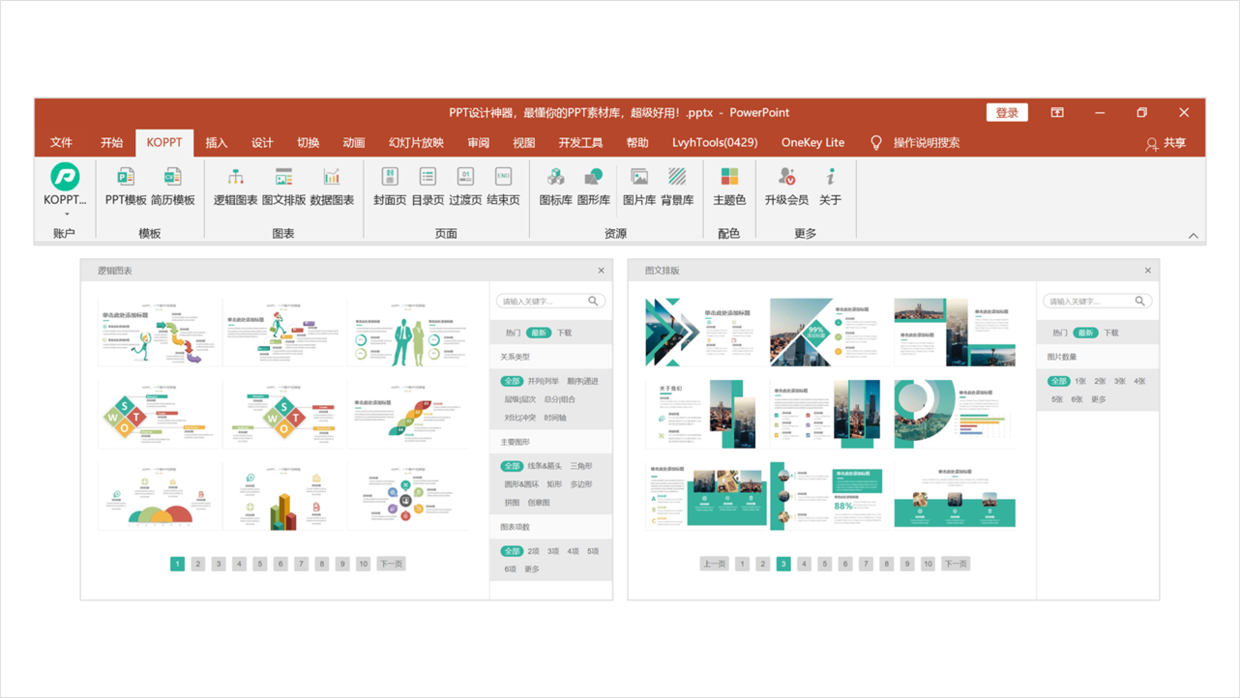
Task: Open PPT模板 template library
Action: tap(126, 187)
